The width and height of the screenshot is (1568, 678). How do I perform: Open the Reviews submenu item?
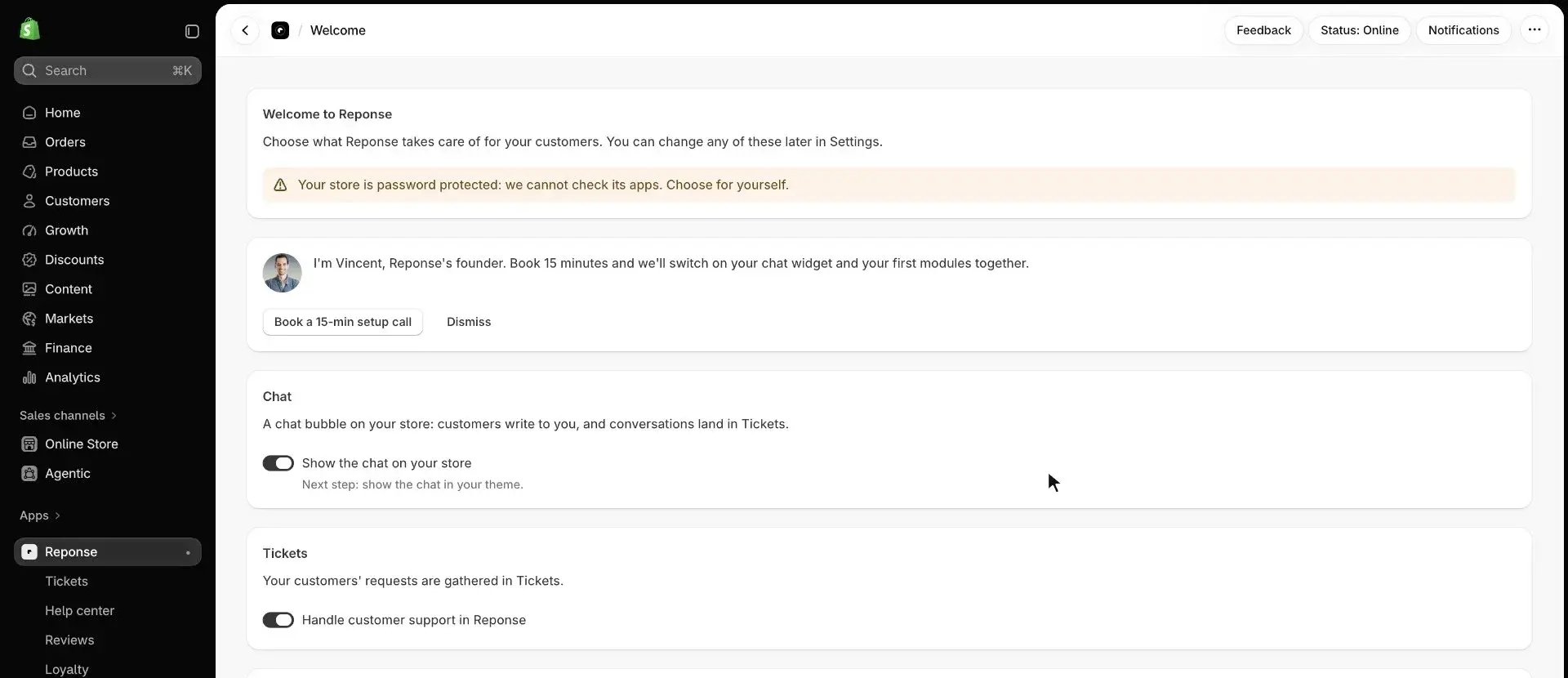pyautogui.click(x=69, y=640)
